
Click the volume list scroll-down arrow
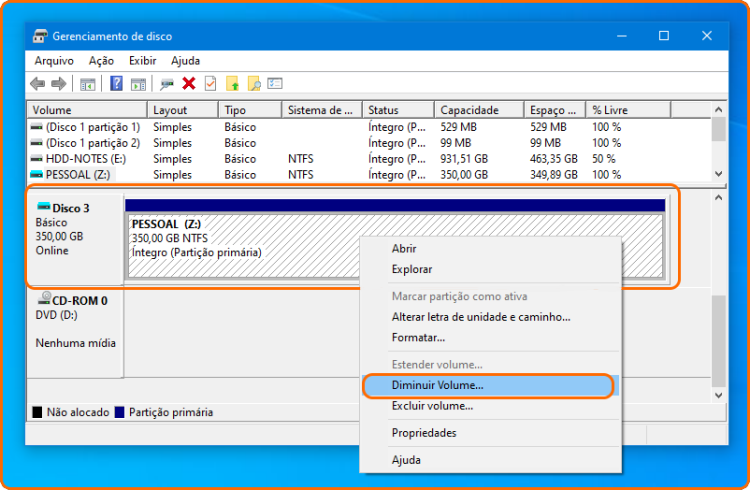[x=718, y=174]
